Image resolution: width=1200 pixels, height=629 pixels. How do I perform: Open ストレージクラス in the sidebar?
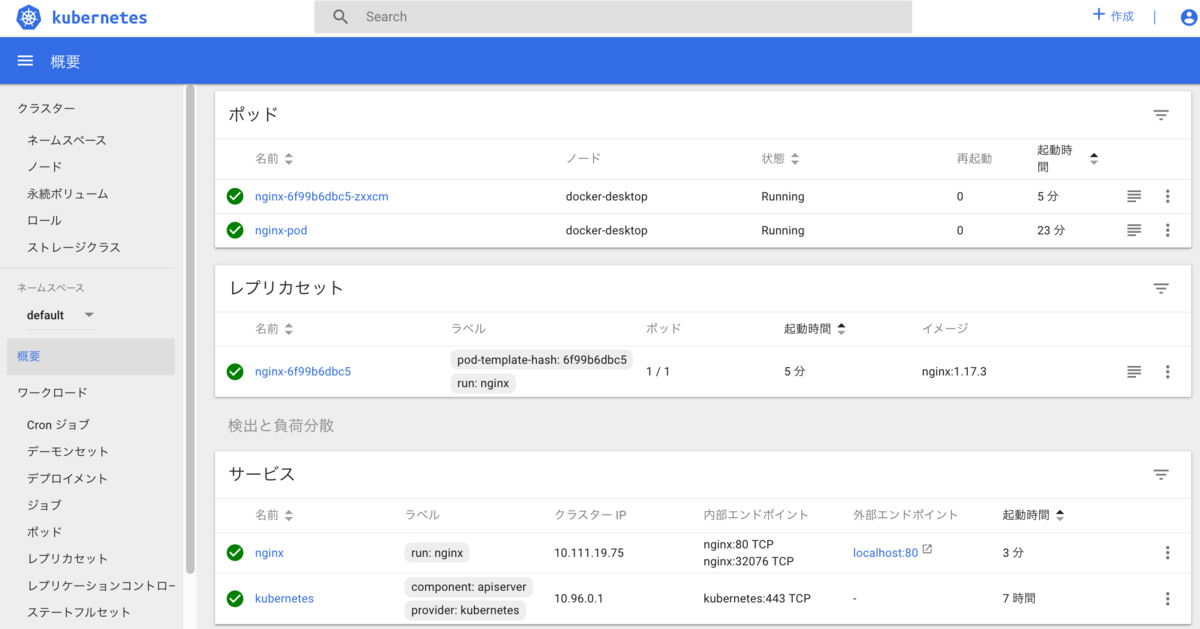pos(74,248)
